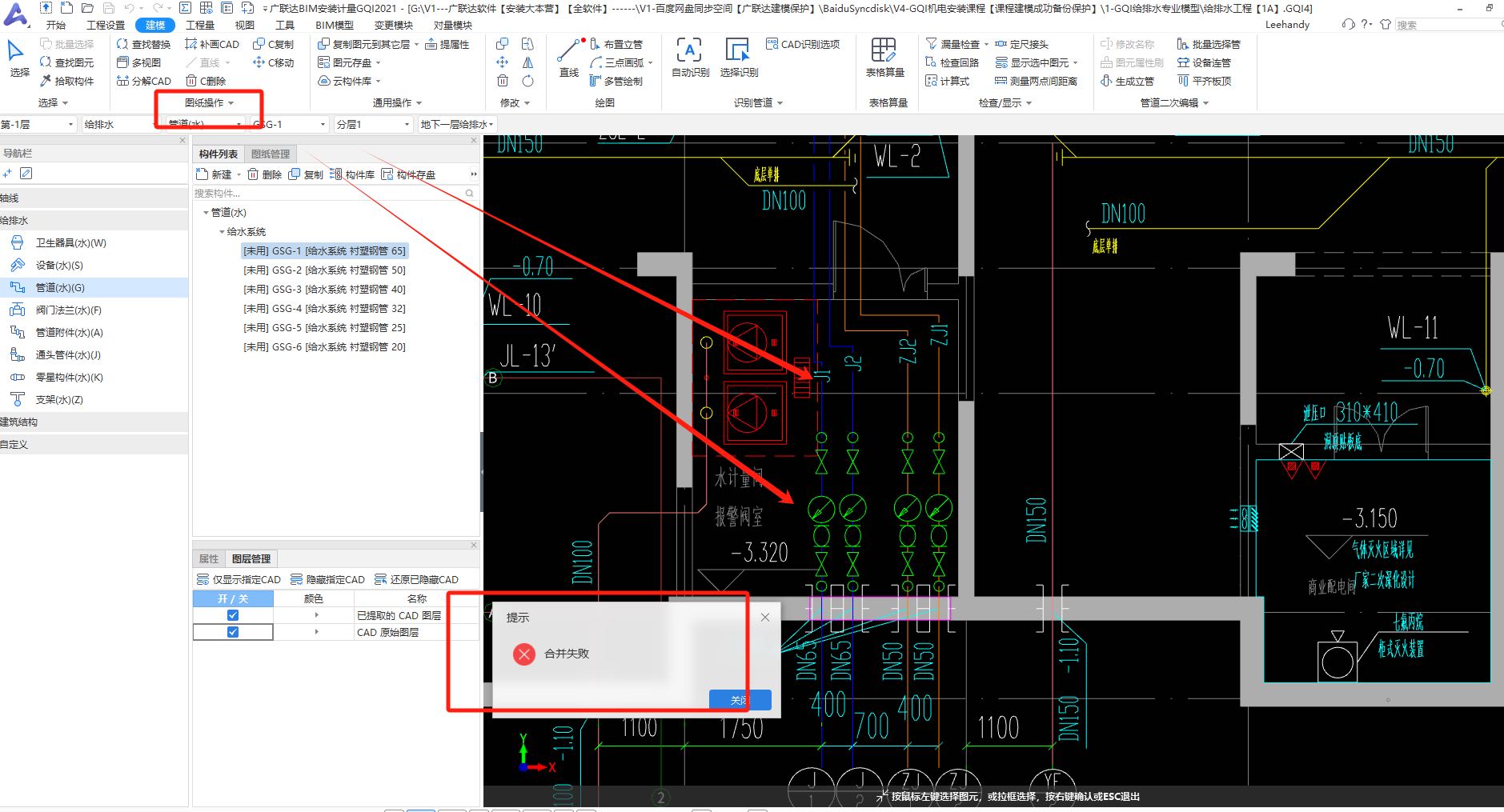Image resolution: width=1504 pixels, height=812 pixels.
Task: Click 多管绘制 tool
Action: (x=616, y=81)
